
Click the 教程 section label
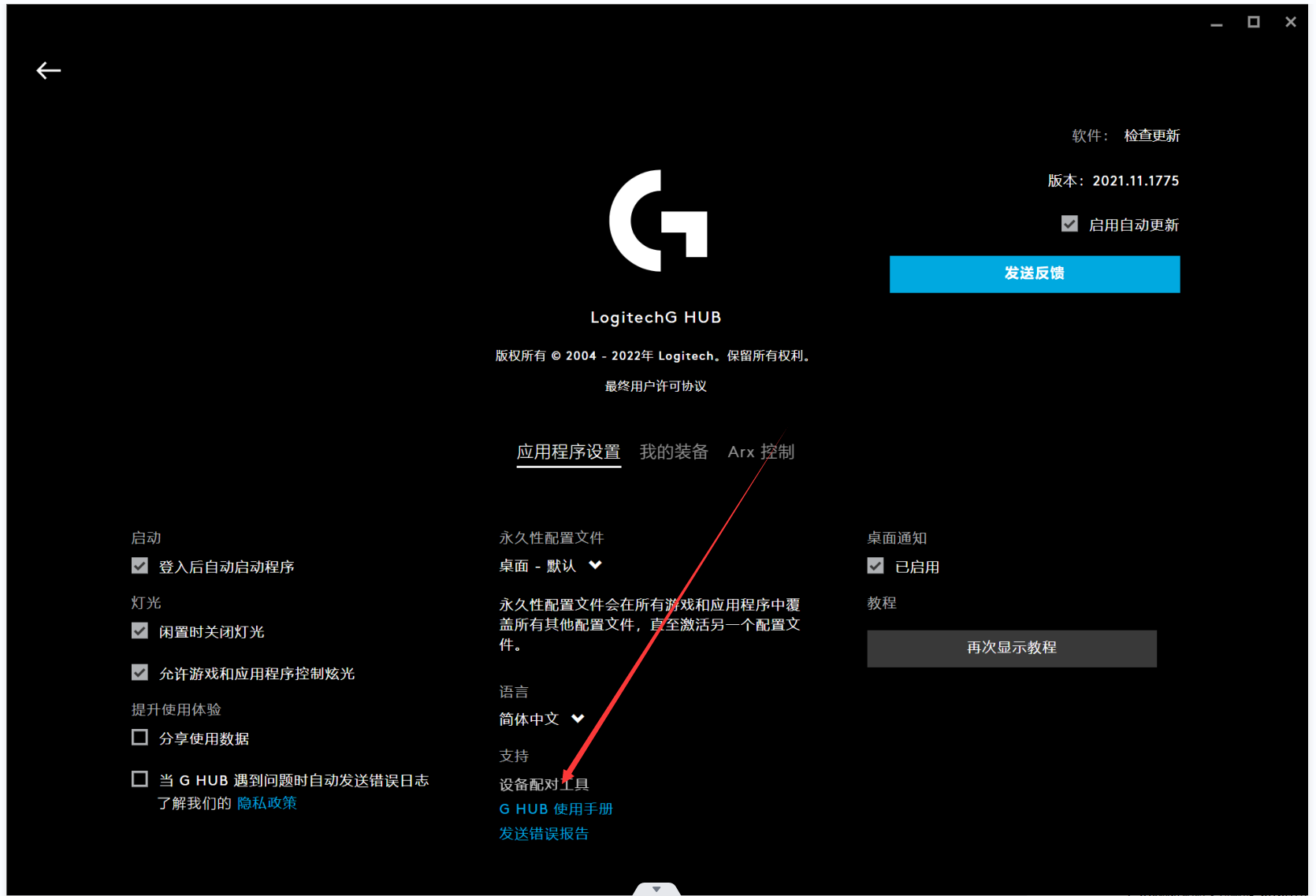pos(882,603)
